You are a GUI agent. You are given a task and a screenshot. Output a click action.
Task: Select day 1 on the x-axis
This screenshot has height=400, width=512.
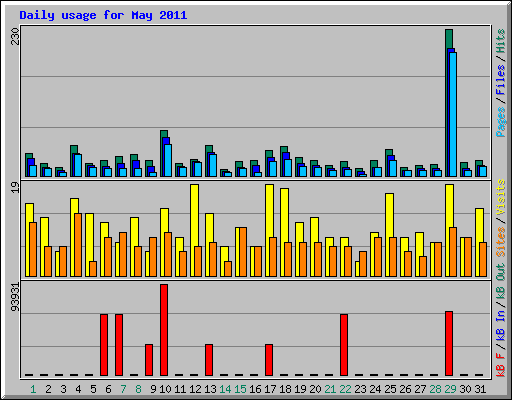click(33, 389)
